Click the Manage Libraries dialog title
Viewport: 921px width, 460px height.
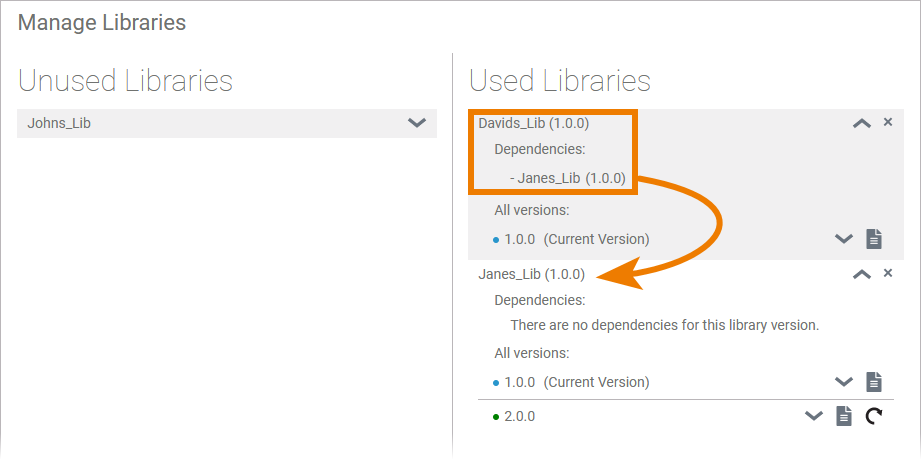(102, 22)
